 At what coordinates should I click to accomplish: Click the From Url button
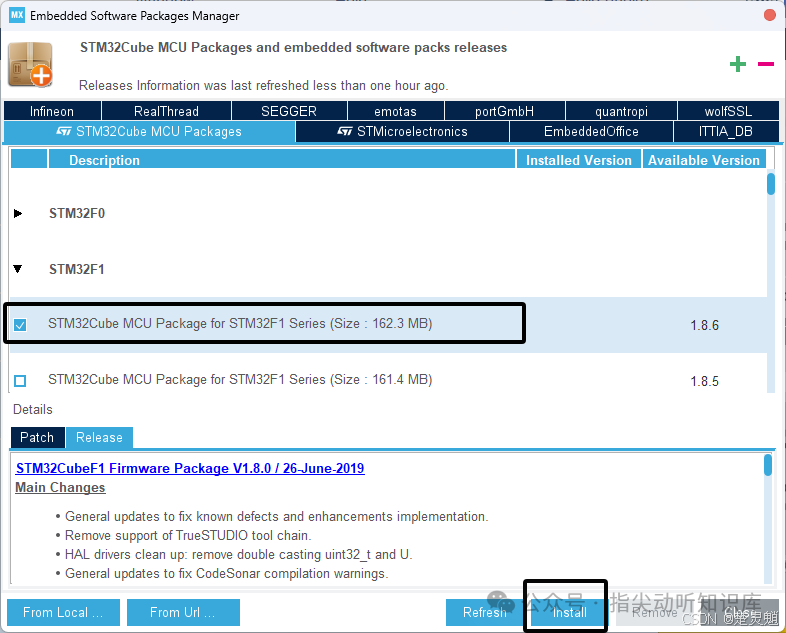pos(183,612)
